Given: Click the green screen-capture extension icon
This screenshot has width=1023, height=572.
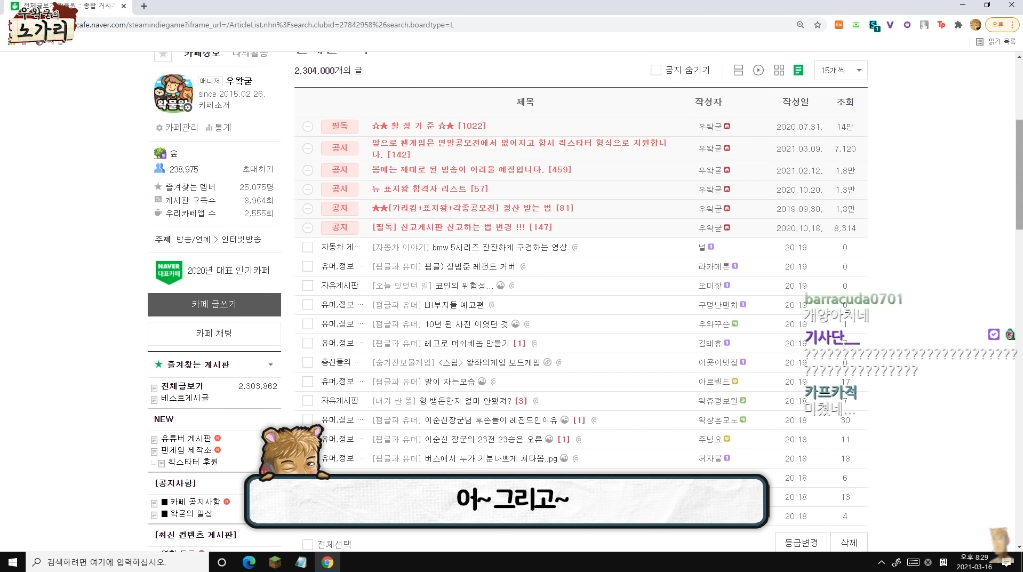Looking at the screenshot, I should pos(856,25).
